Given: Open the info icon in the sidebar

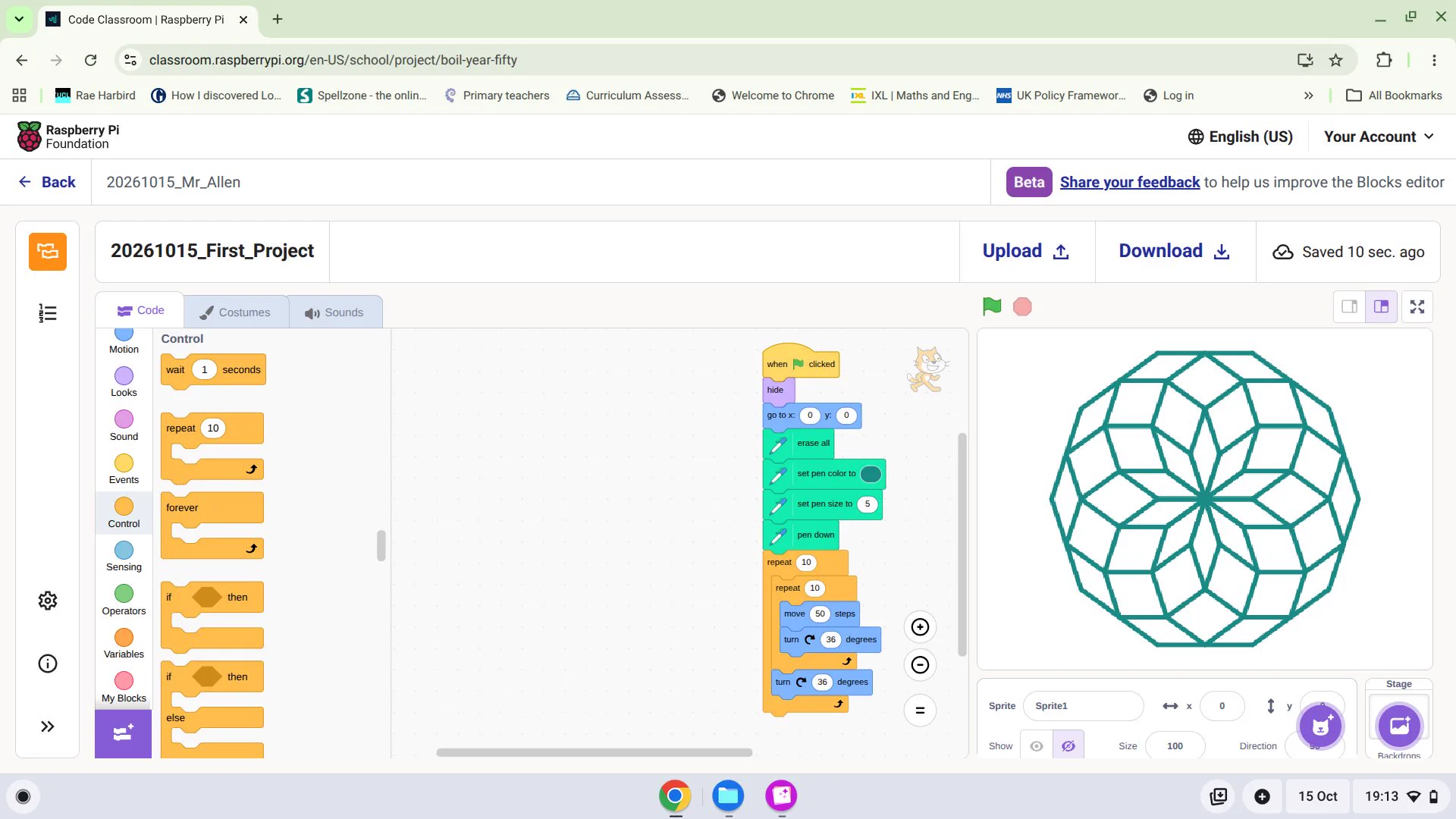Looking at the screenshot, I should click(x=48, y=664).
